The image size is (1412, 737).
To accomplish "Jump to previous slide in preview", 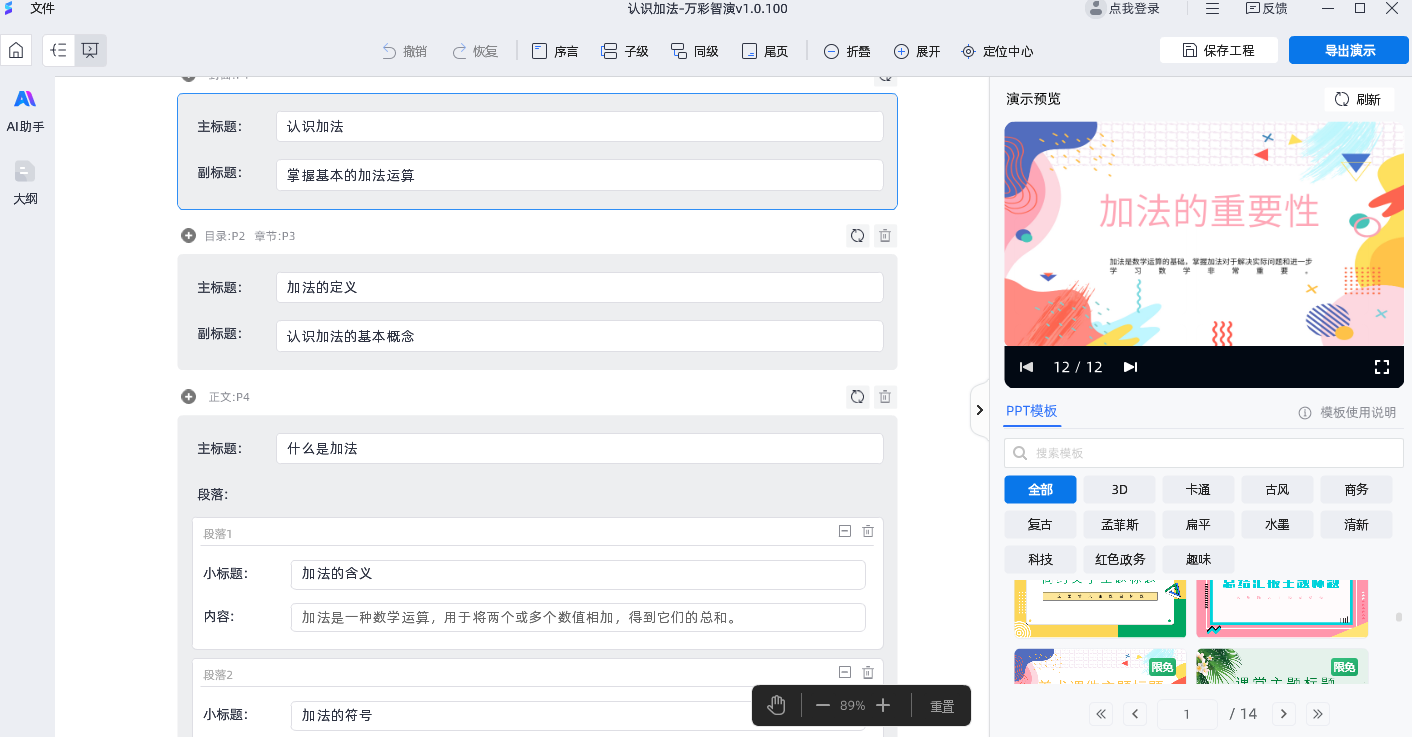I will coord(1026,367).
